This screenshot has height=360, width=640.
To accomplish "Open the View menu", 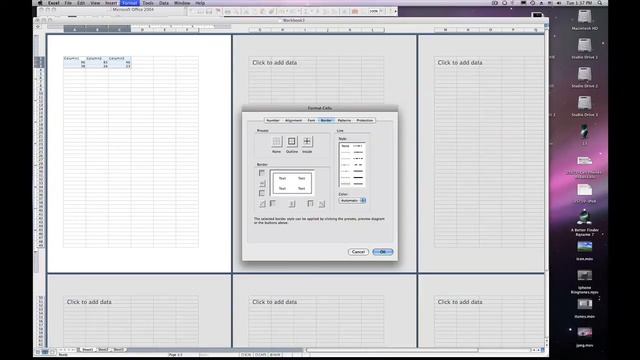I will coord(95,3).
